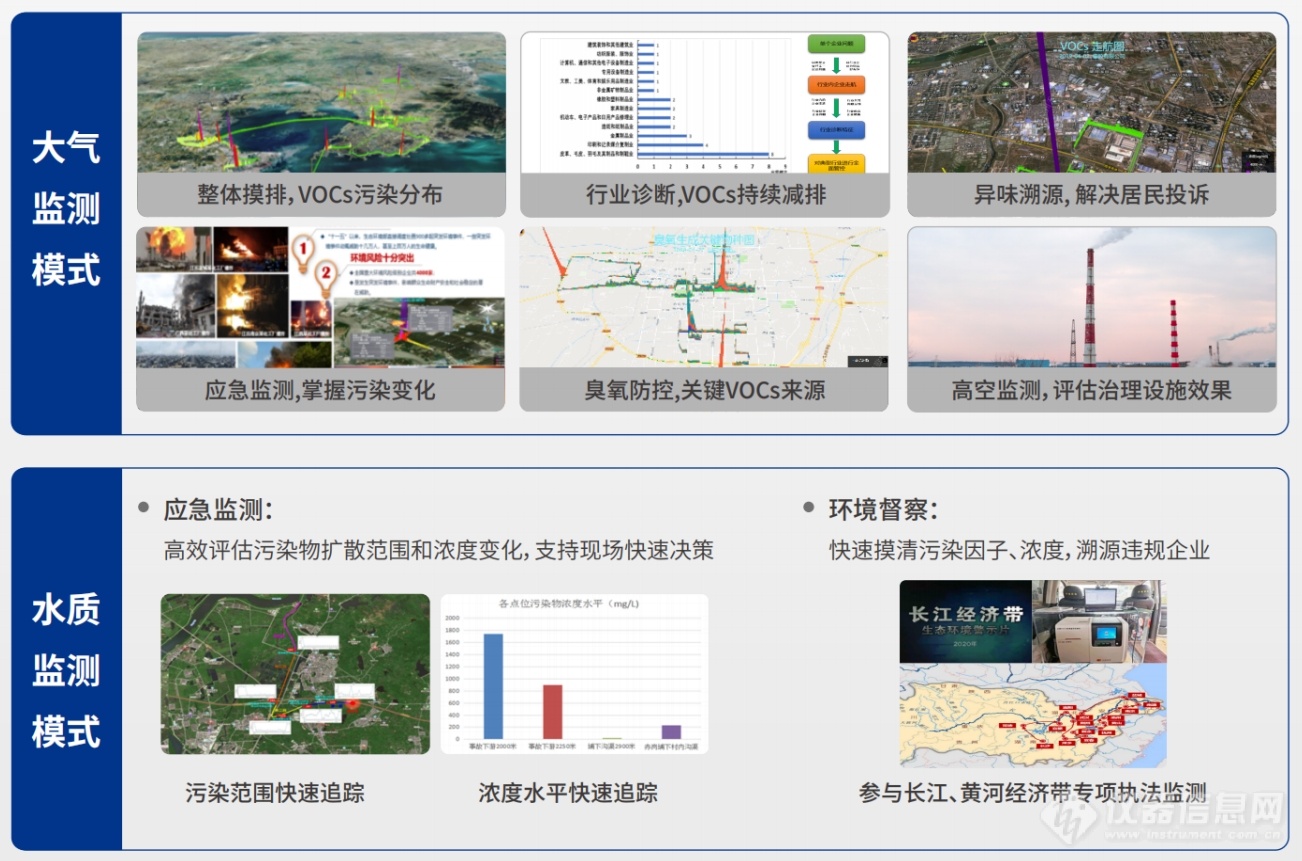Select the caption 污染范围快速追踪
The image size is (1302, 861).
tap(275, 793)
